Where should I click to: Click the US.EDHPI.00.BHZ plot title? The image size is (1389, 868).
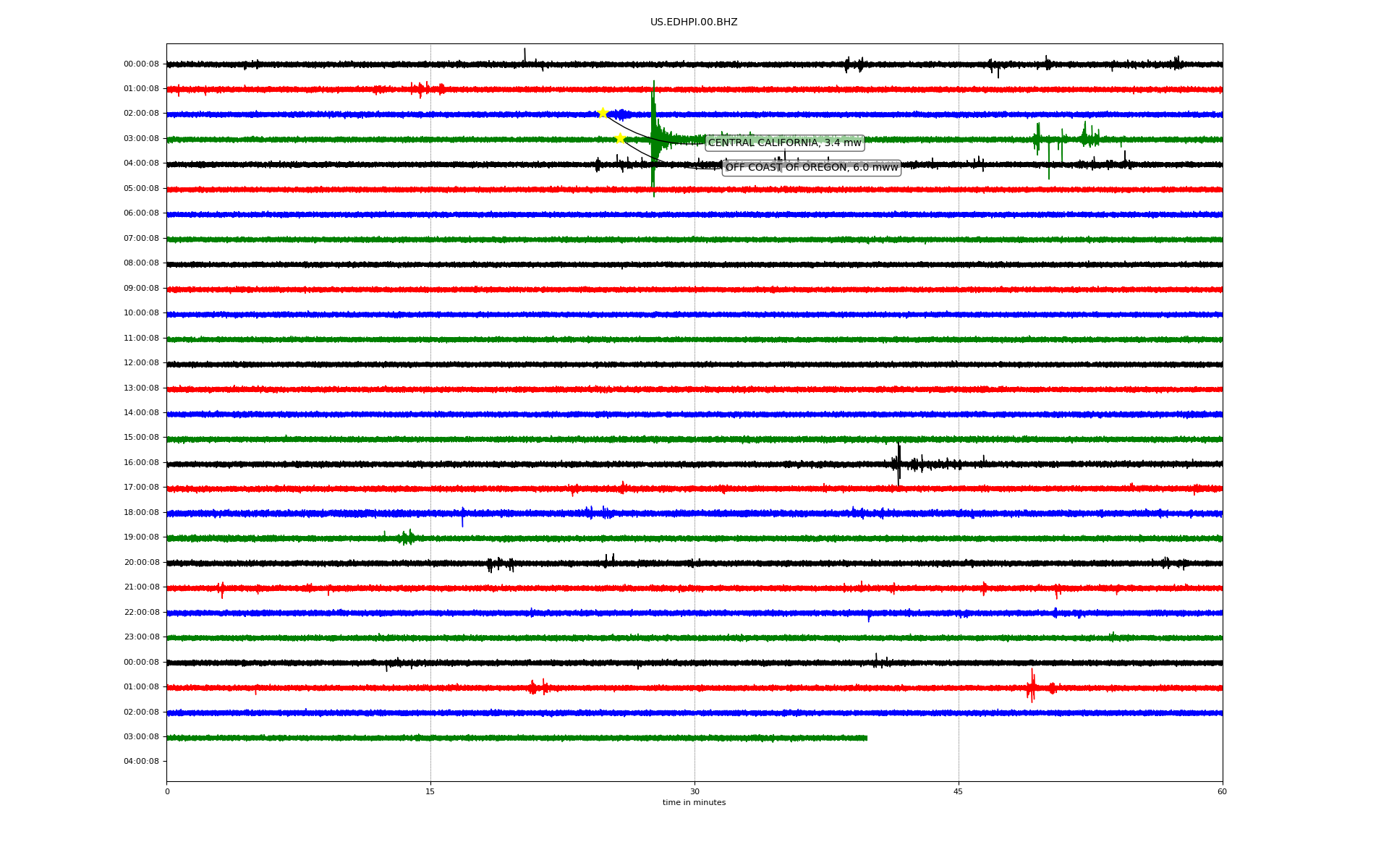point(694,22)
